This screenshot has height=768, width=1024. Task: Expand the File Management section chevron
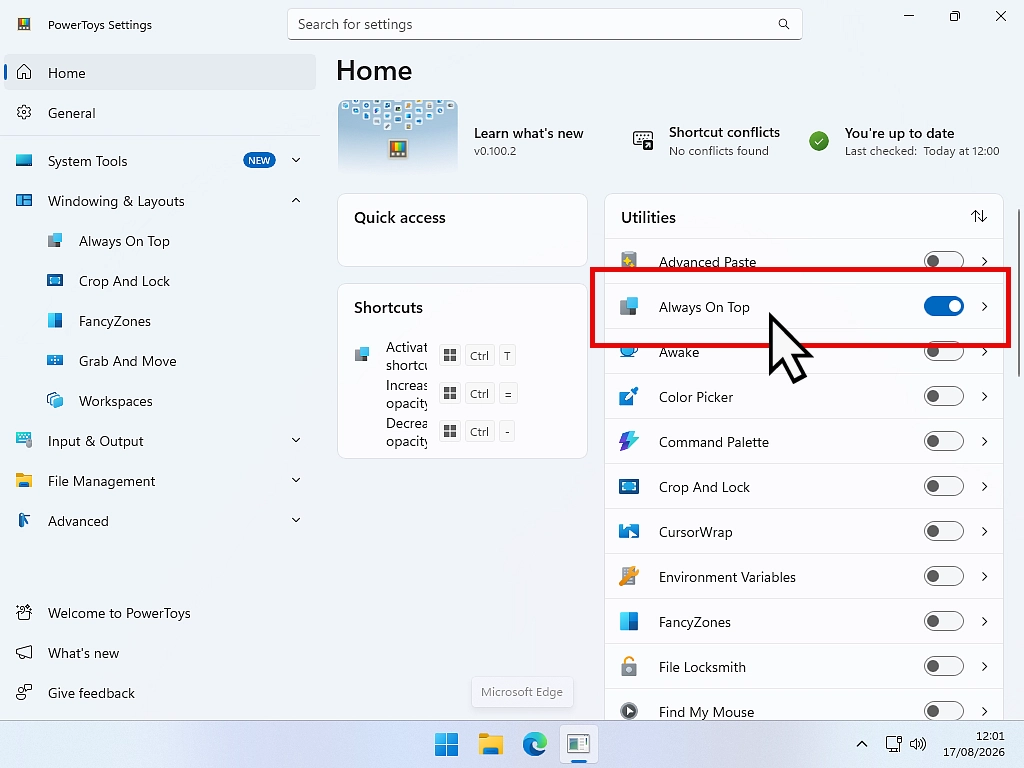coord(296,480)
